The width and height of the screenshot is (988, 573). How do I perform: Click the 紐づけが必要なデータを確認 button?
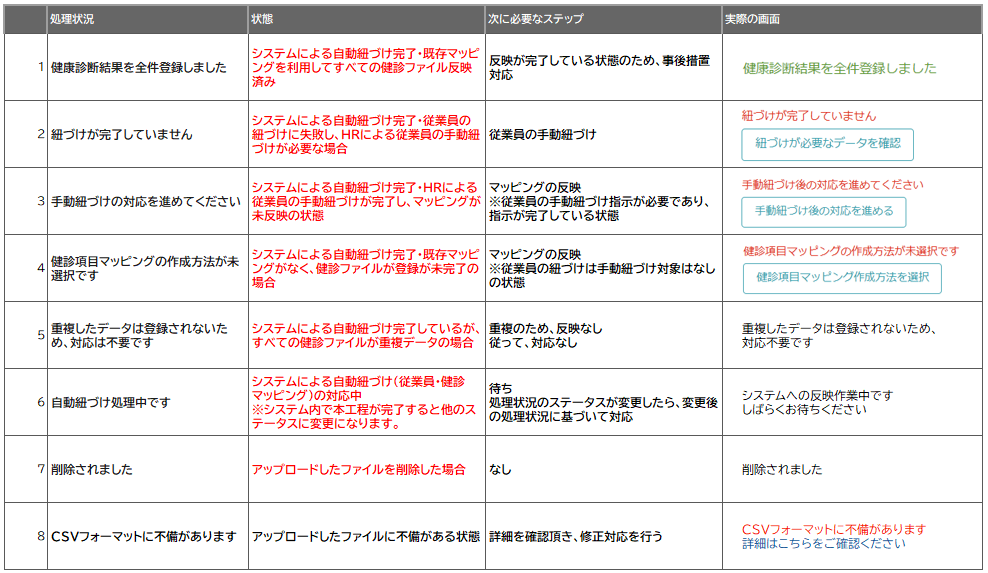827,144
